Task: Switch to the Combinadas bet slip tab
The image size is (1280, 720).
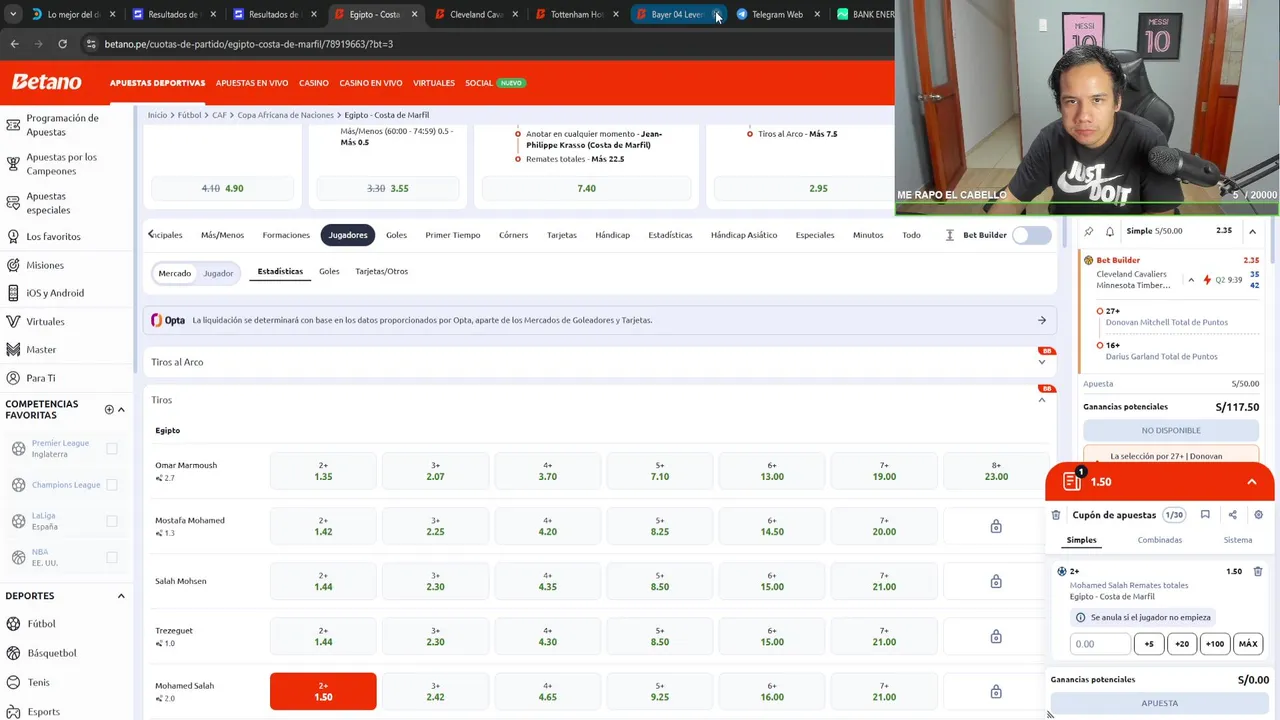Action: pyautogui.click(x=1159, y=540)
